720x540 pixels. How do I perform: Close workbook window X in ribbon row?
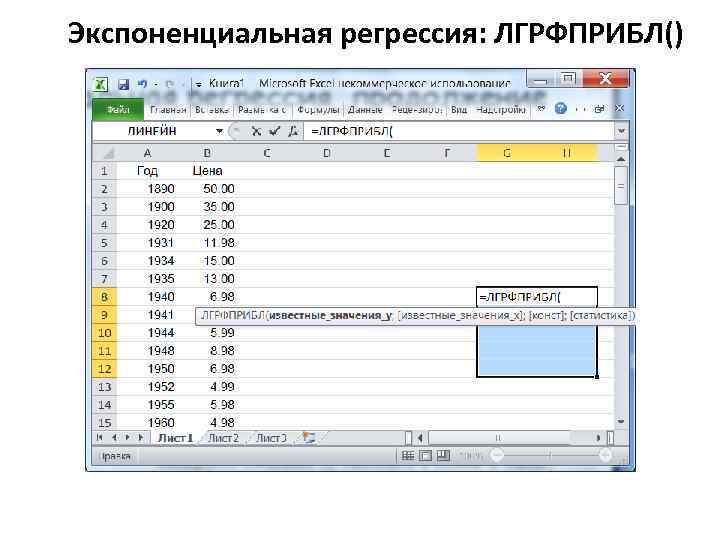tap(619, 108)
